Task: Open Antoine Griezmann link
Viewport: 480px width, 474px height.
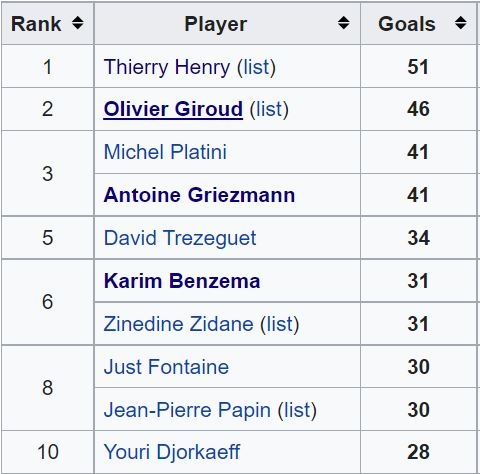Action: [x=199, y=195]
